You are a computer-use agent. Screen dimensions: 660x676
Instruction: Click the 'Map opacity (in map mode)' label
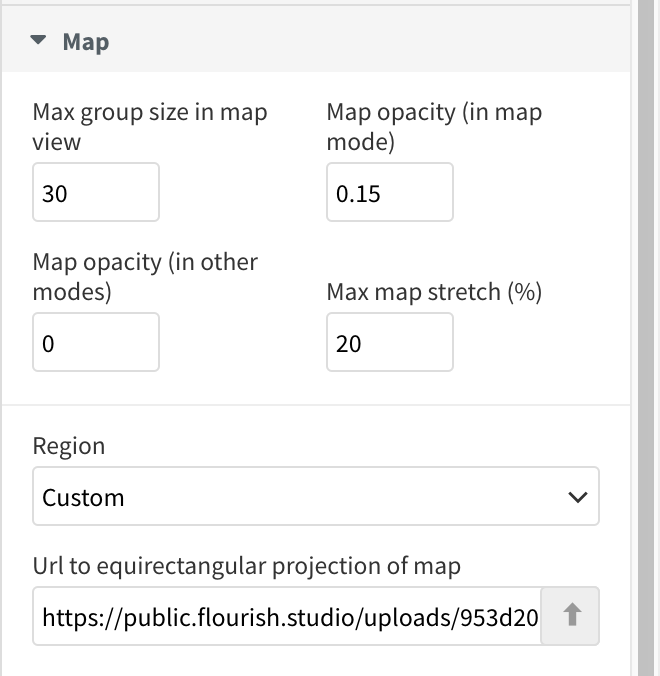[x=434, y=127]
